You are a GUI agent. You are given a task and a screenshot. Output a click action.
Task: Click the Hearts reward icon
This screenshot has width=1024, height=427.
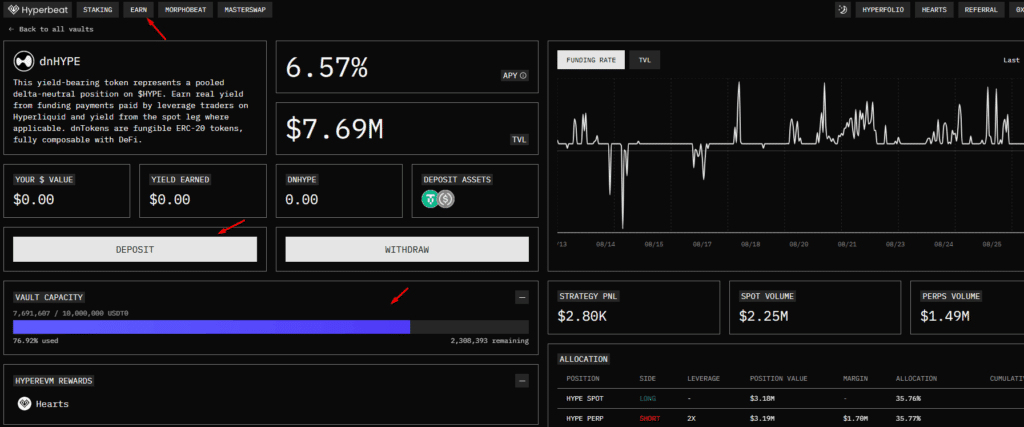tap(24, 403)
